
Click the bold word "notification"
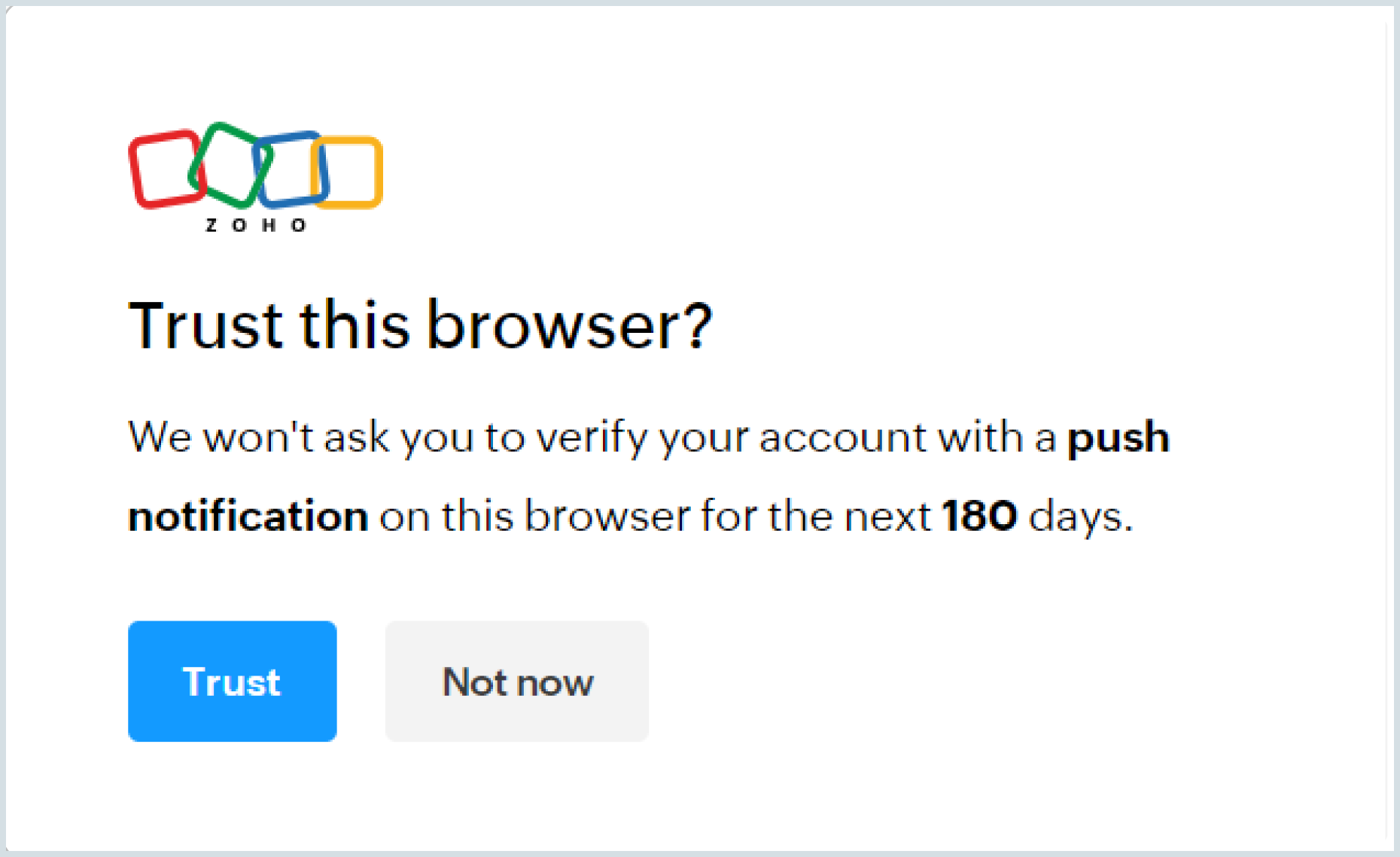tap(248, 517)
